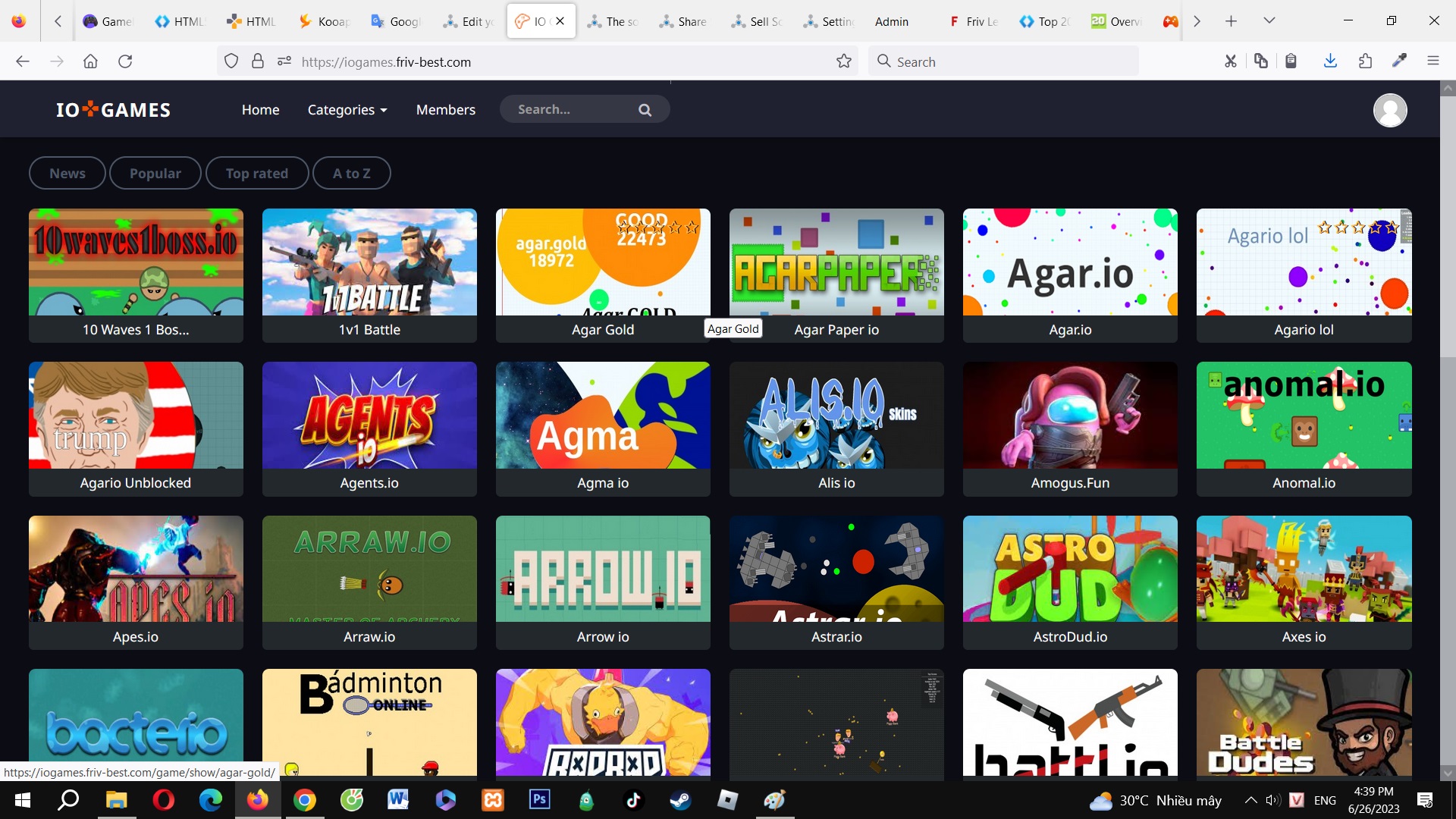This screenshot has height=819, width=1456.
Task: Open the Agar.io game thumbnail
Action: pos(1069,262)
